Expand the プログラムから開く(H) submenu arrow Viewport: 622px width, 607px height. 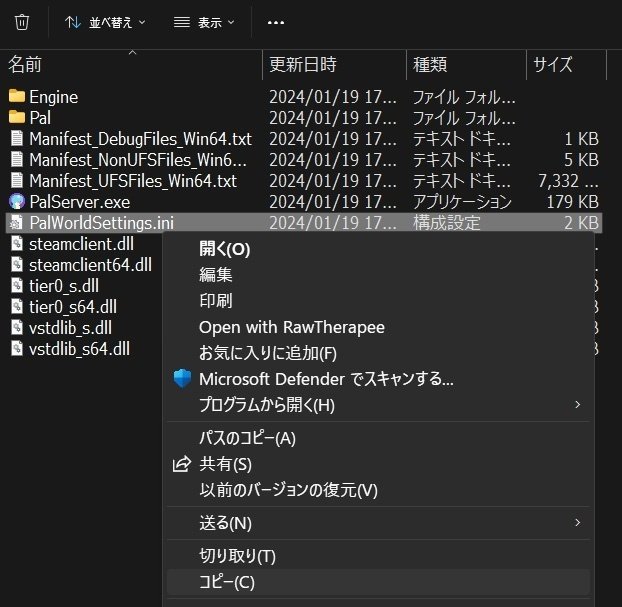coord(578,405)
